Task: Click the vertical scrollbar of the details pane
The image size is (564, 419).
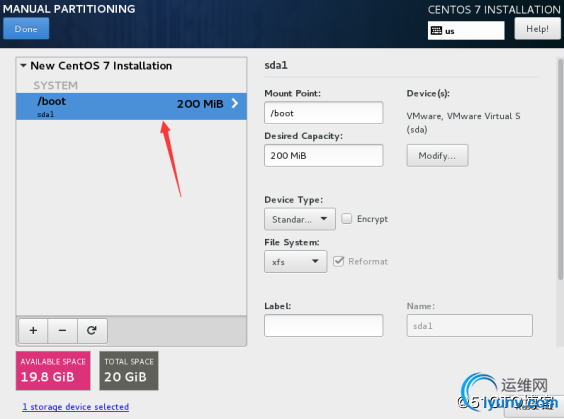Action: click(560, 169)
